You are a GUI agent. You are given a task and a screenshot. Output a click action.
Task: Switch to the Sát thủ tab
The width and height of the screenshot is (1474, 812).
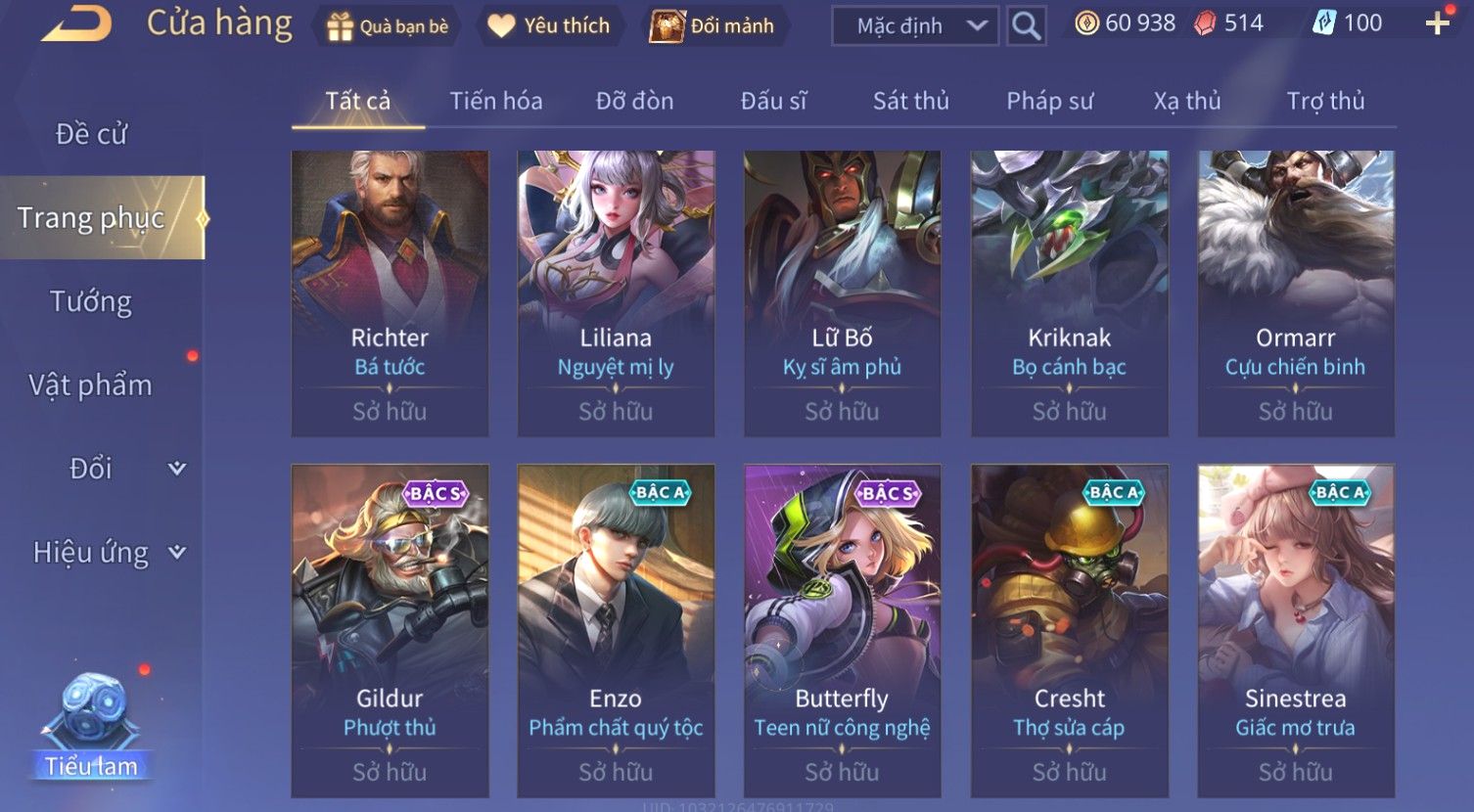(x=910, y=101)
